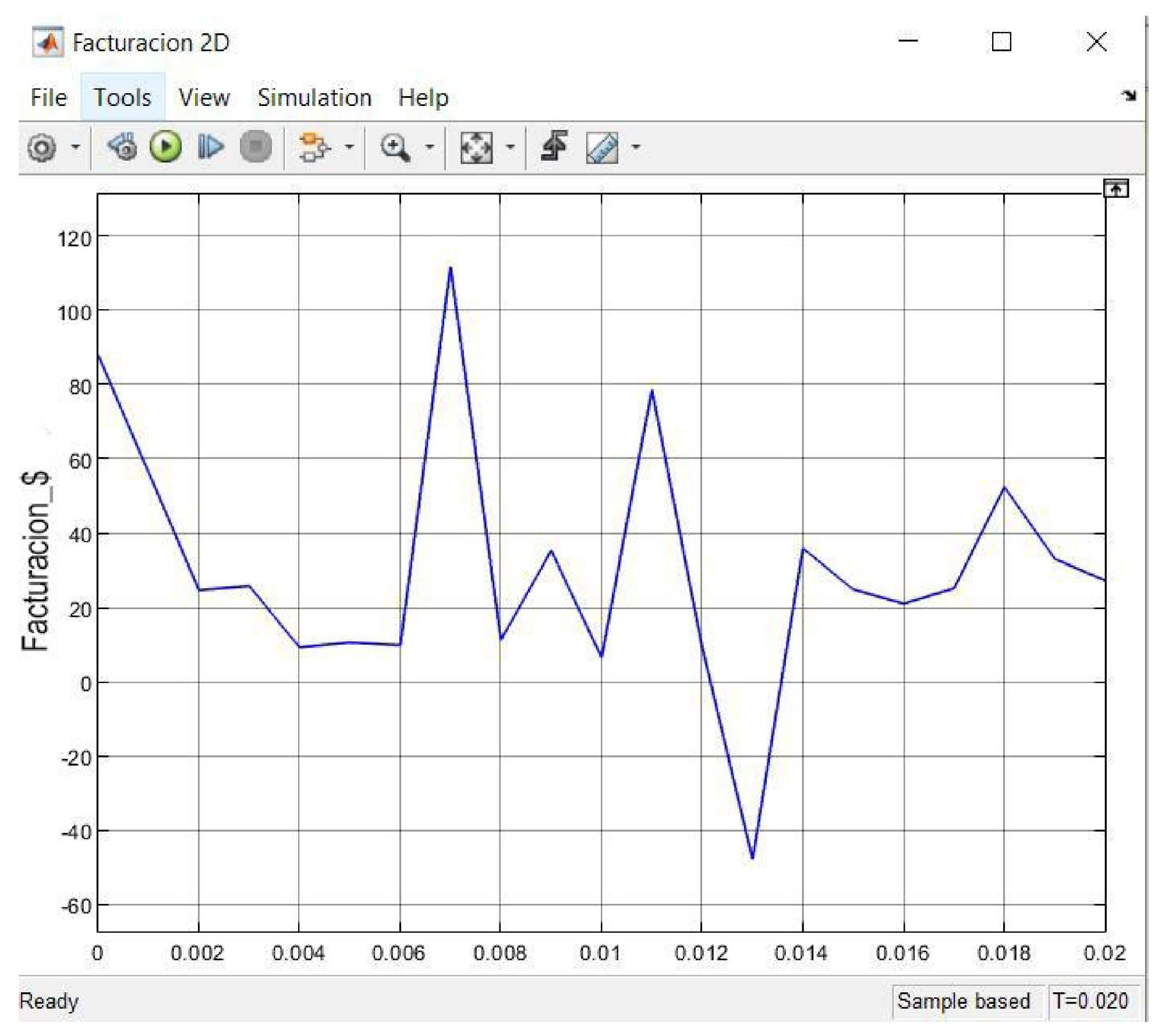Viewport: 1158px width, 1036px height.
Task: Click the maximize axes button above plot corner
Action: (x=1115, y=189)
